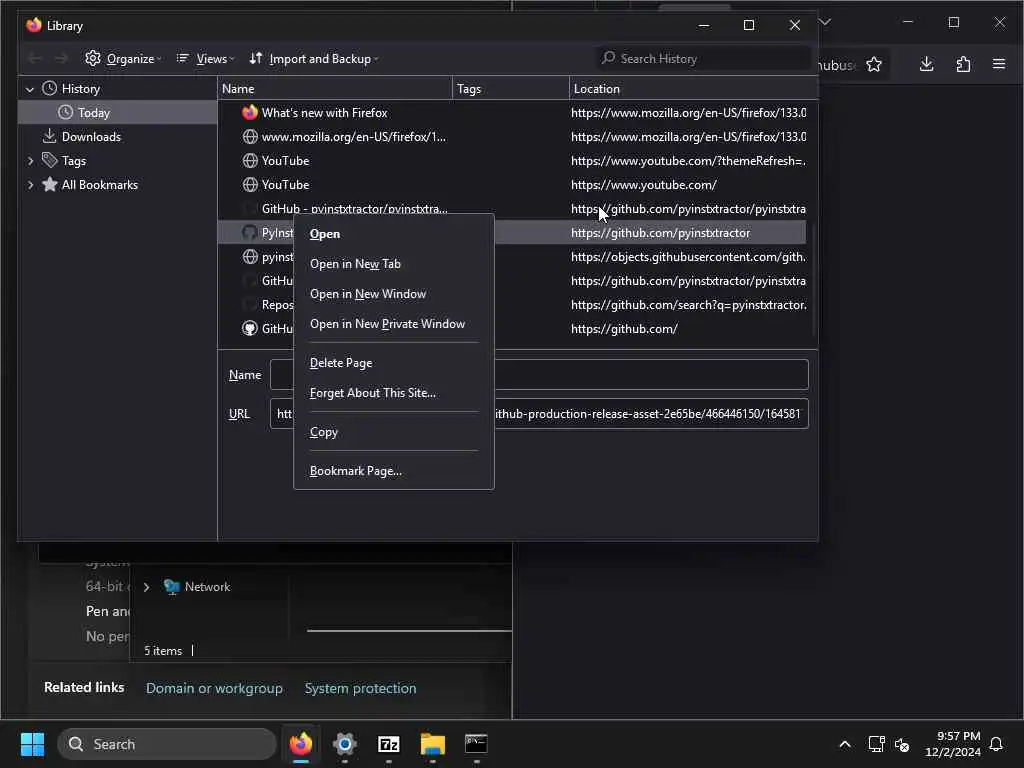Screen dimensions: 1024x768
Task: Expand the Tags tree node
Action: [x=30, y=161]
